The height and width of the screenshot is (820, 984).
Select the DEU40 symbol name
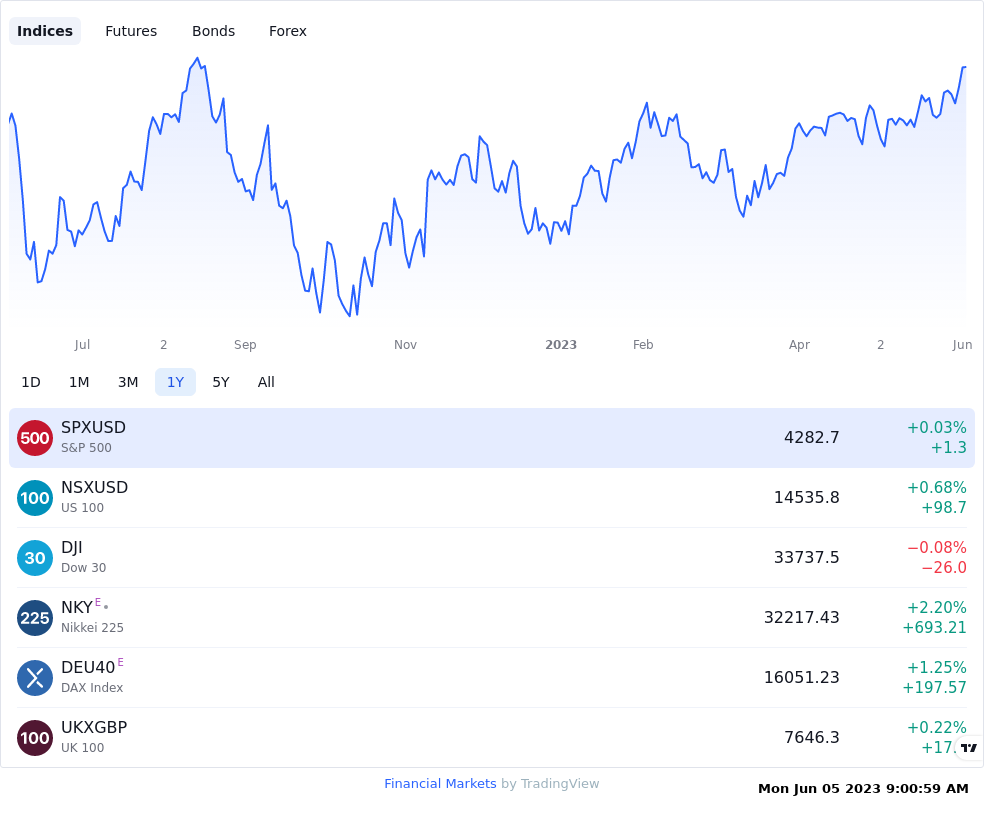[88, 668]
